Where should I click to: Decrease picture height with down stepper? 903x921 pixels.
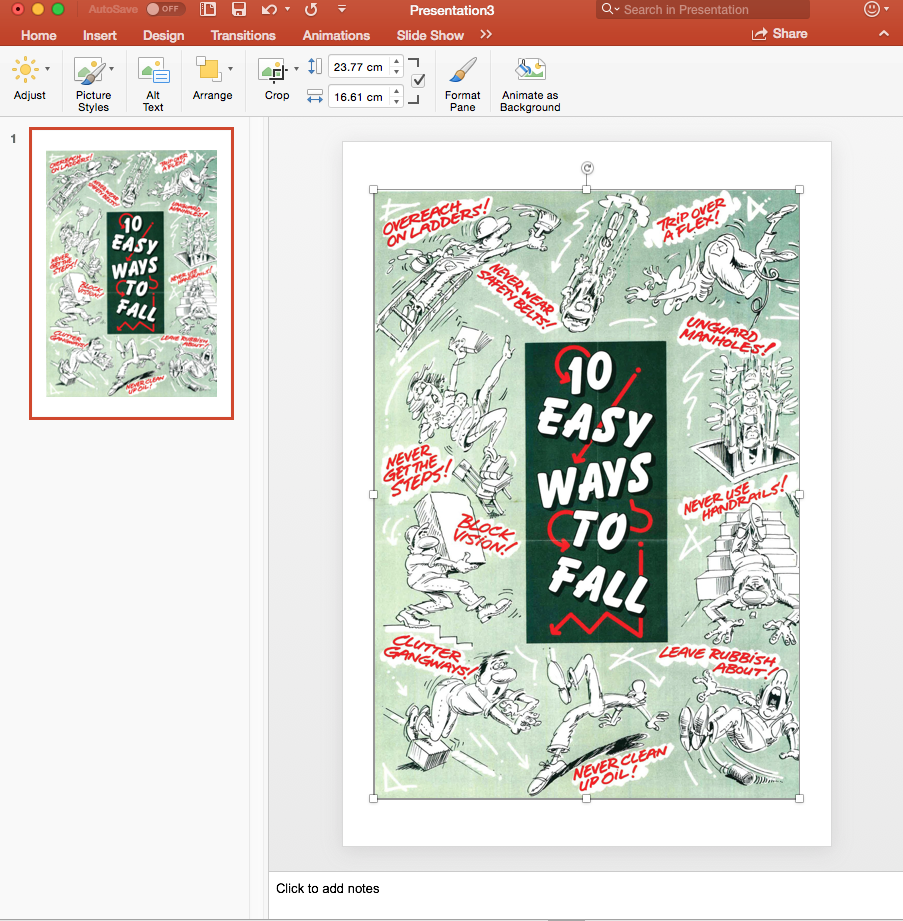coord(397,72)
